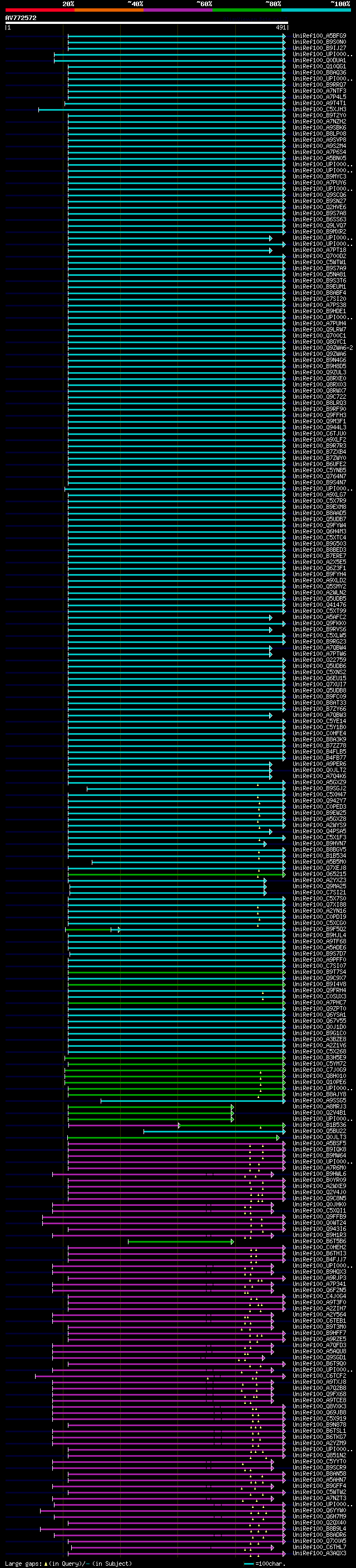Select row label UniRef100_B8B9L4
Screen dimensions: 356x1568
click(319, 1529)
